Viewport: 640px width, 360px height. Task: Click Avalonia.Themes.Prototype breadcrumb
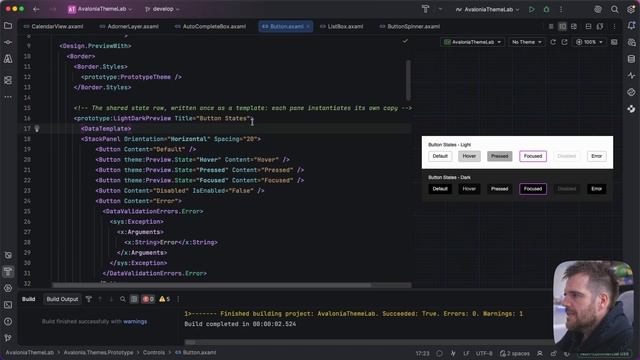pyautogui.click(x=98, y=353)
